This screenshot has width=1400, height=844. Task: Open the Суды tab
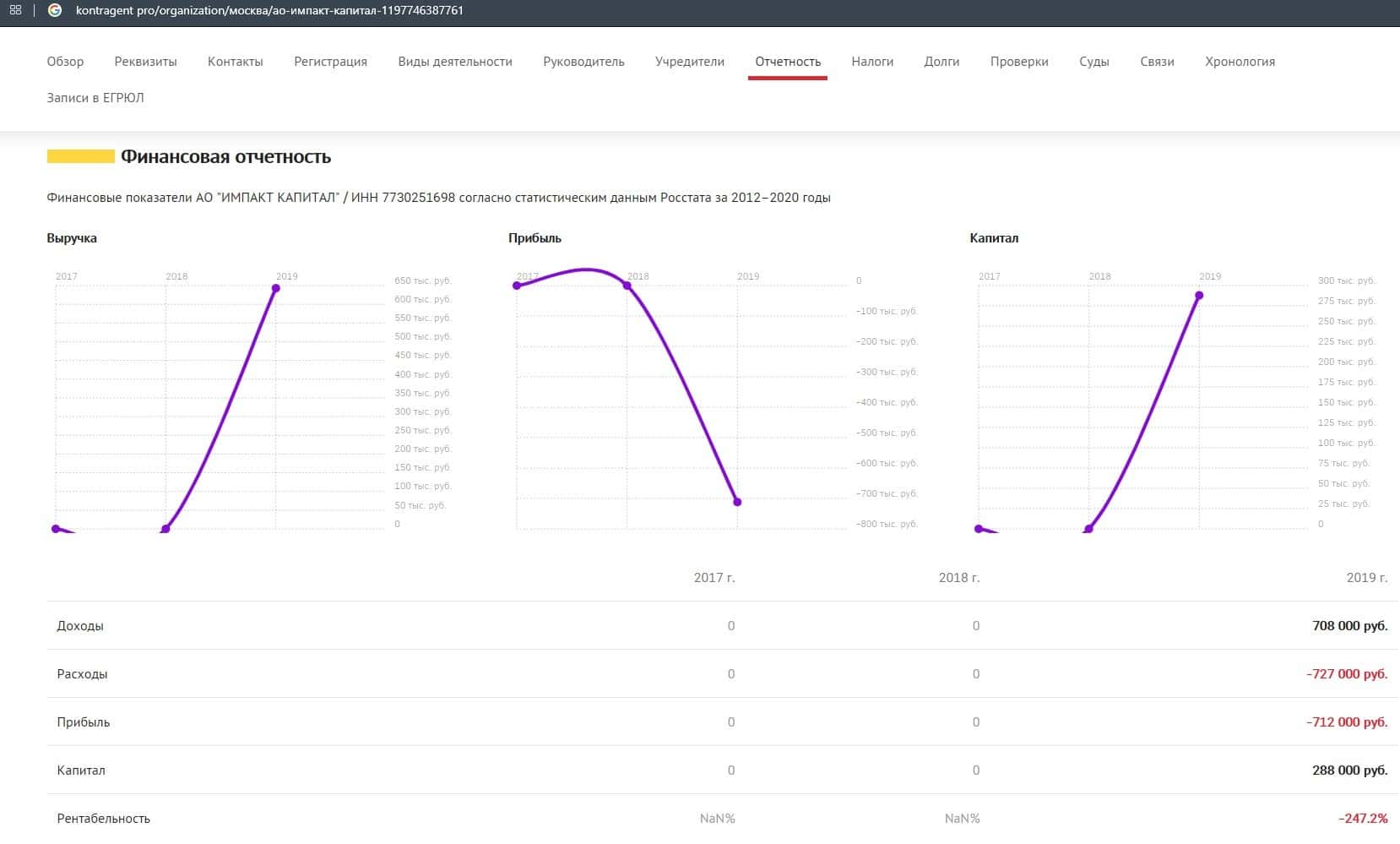pyautogui.click(x=1093, y=62)
